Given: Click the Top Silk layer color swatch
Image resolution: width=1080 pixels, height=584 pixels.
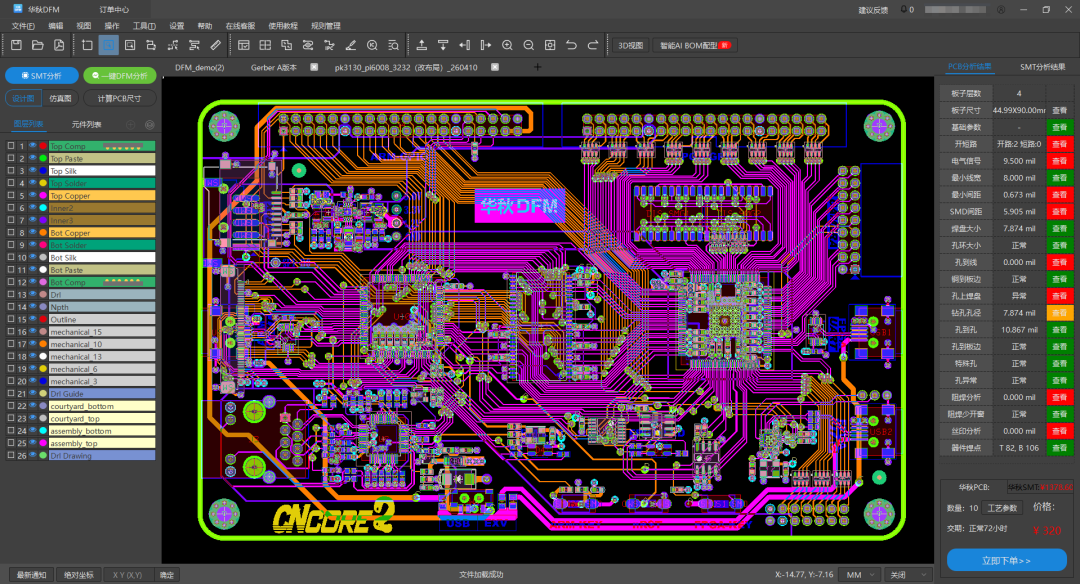Looking at the screenshot, I should [43, 171].
